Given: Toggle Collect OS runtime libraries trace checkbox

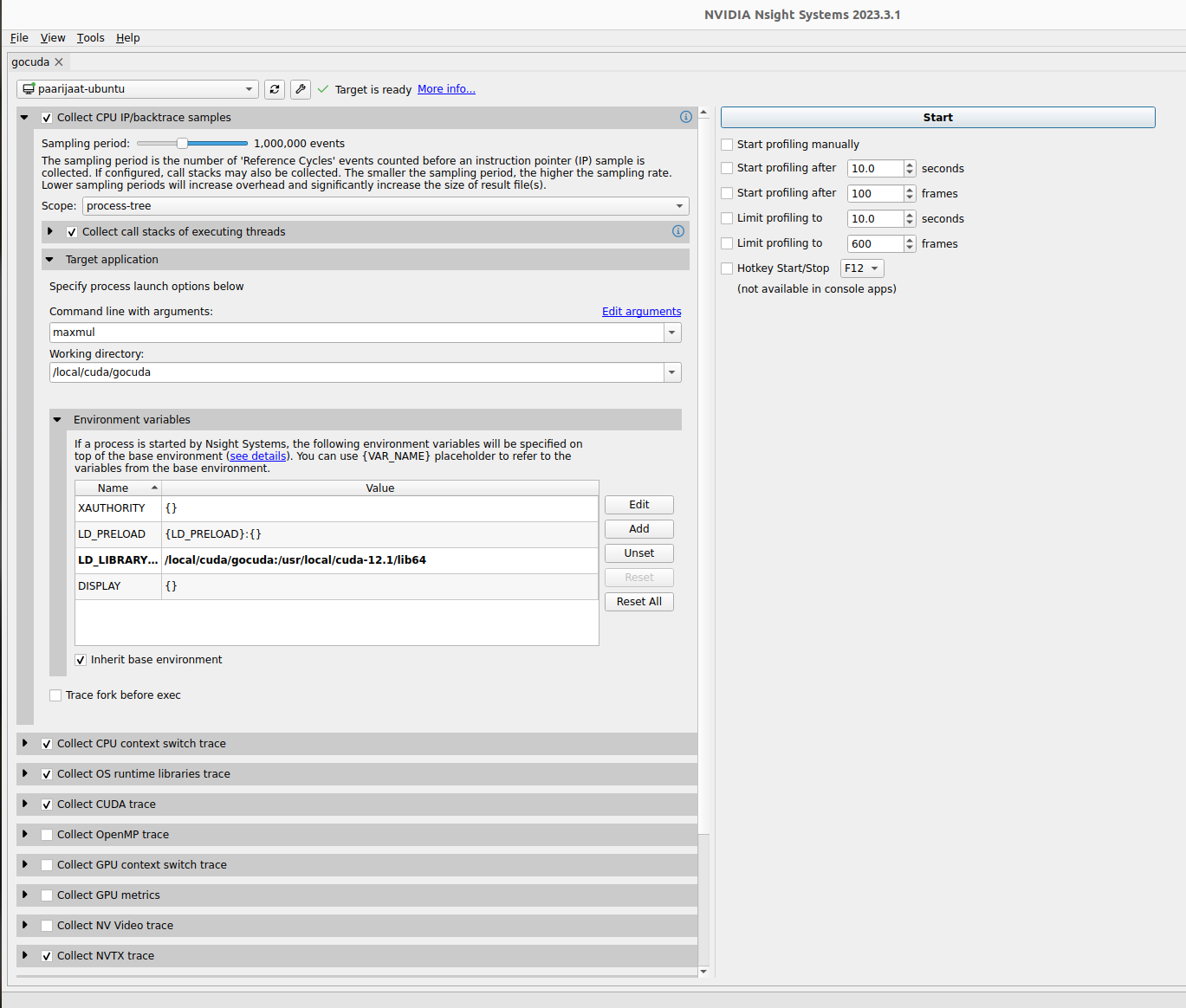Looking at the screenshot, I should pos(47,774).
